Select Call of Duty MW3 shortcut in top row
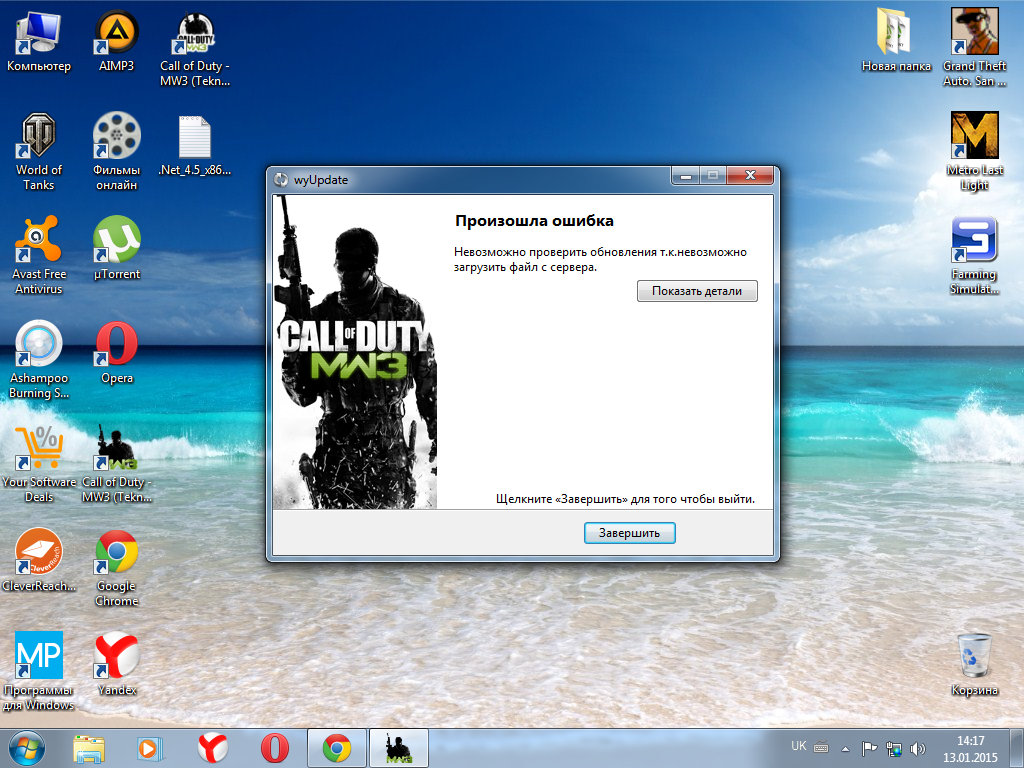Viewport: 1024px width, 768px height. (x=195, y=49)
